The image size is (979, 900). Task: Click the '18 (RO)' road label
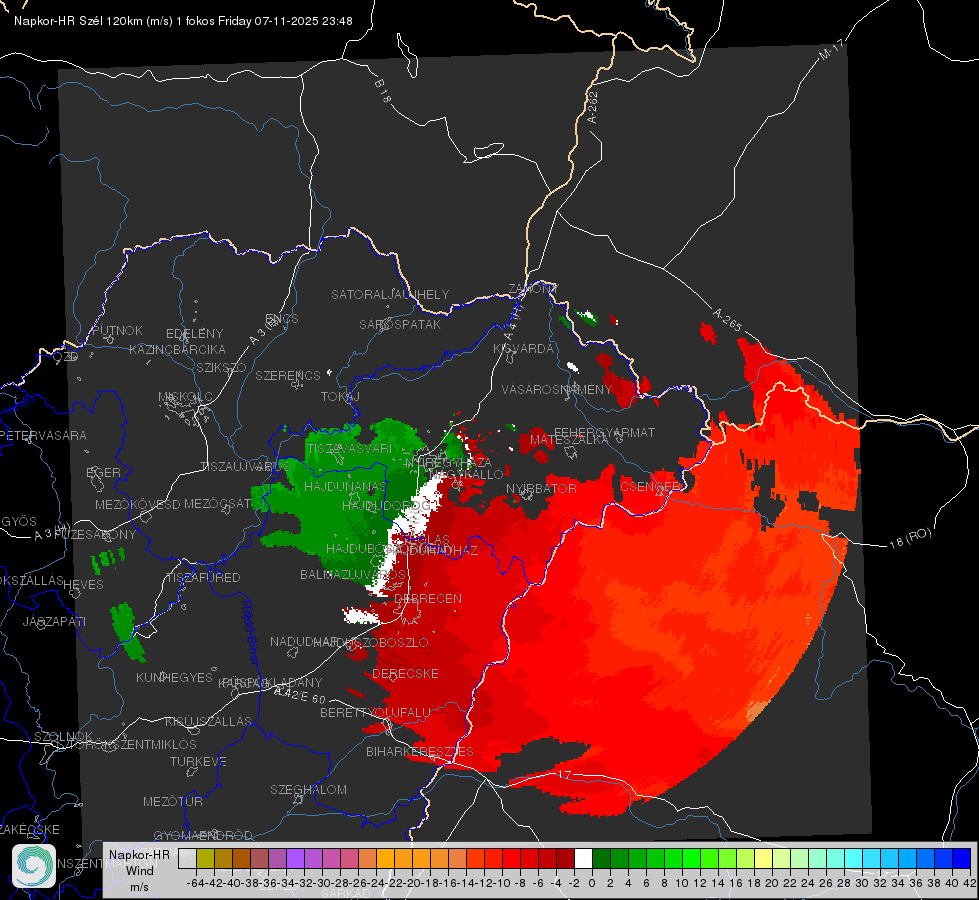tap(910, 538)
